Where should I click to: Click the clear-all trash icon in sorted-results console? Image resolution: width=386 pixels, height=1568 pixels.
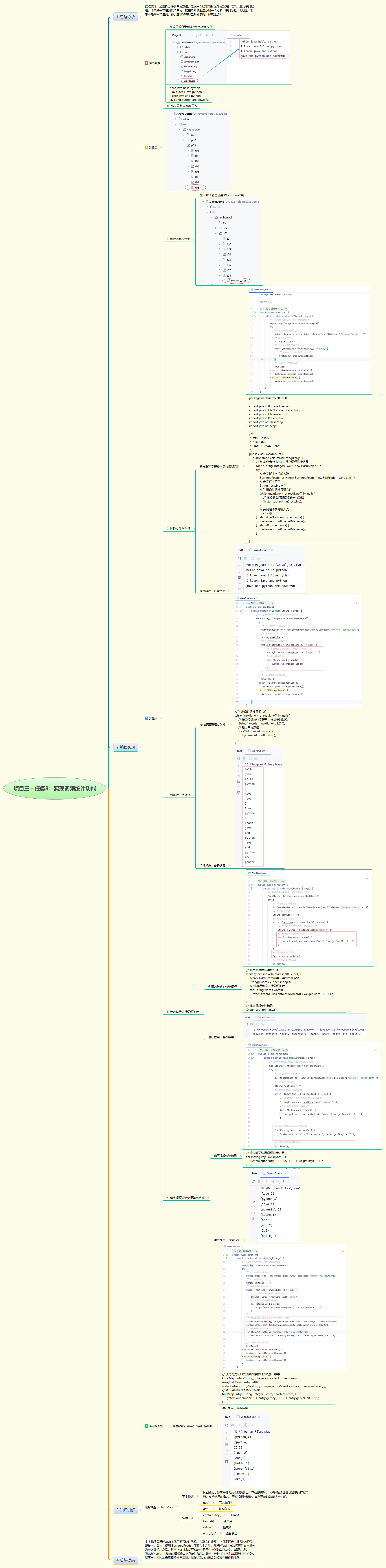pos(226,1462)
